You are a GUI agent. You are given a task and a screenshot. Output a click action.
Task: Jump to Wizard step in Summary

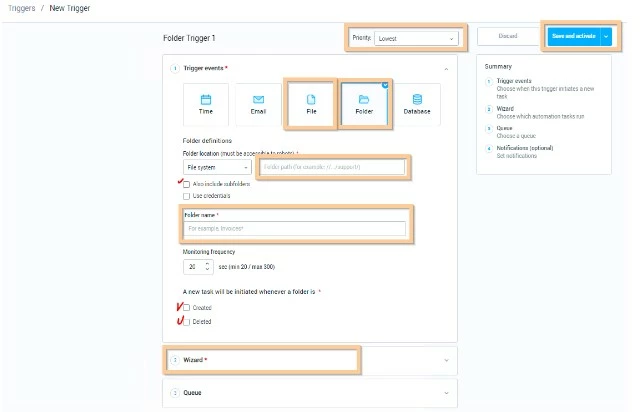[x=505, y=109]
